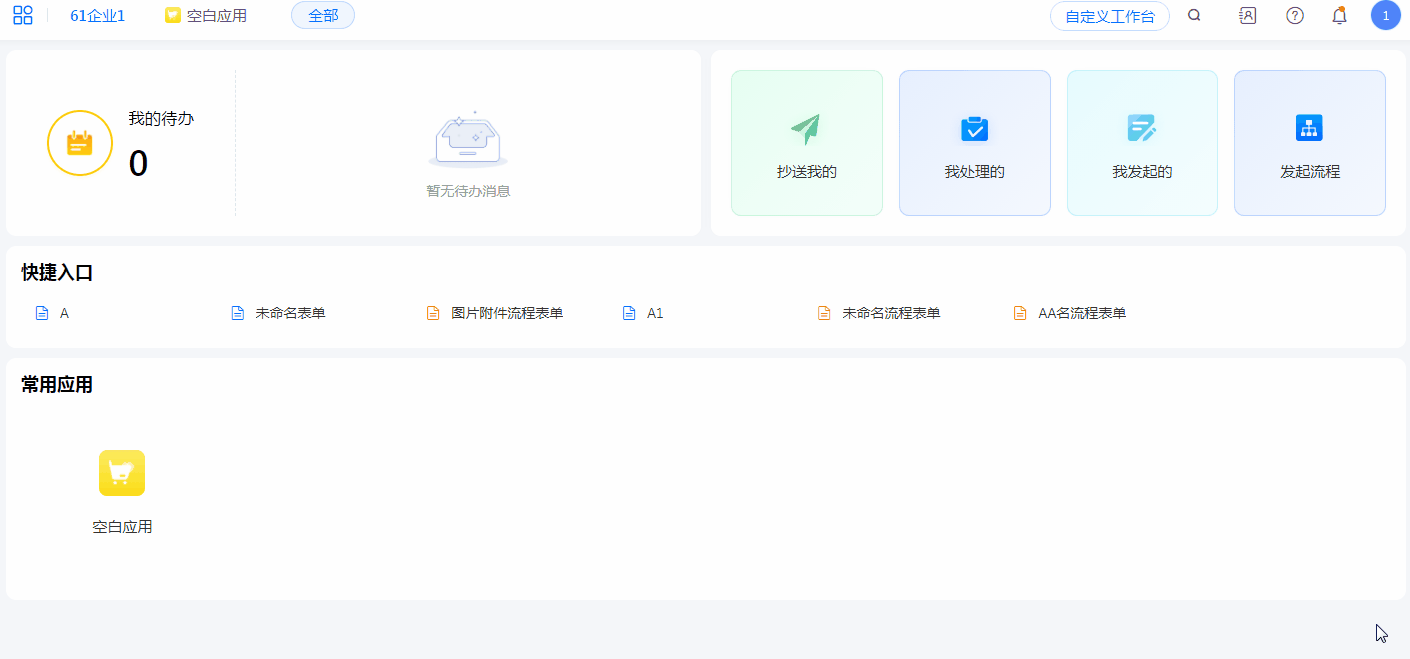Open the AA名流程表单 shortcut link
Image resolution: width=1410 pixels, height=659 pixels.
coord(1082,313)
